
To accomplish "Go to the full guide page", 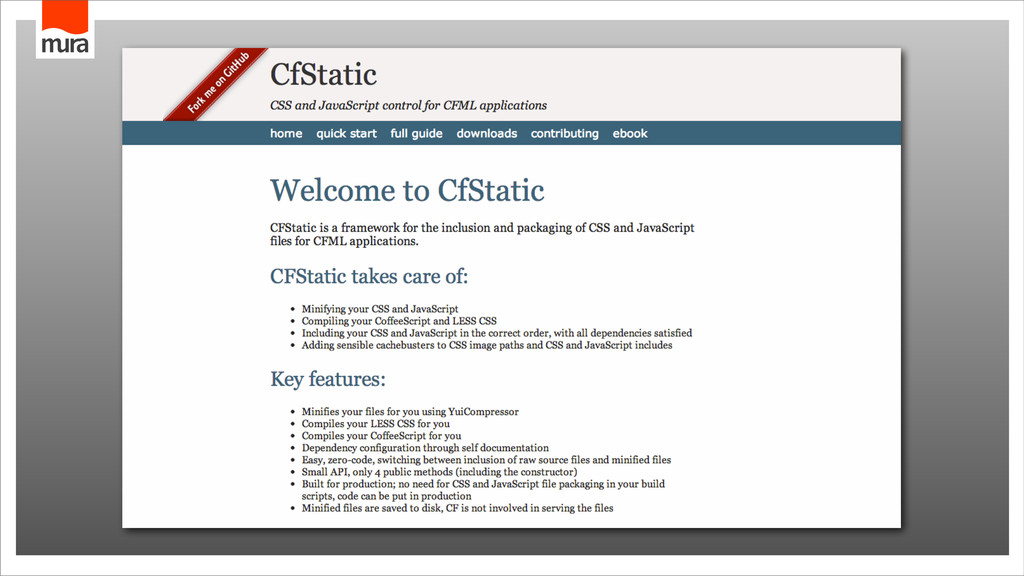I will (x=416, y=133).
